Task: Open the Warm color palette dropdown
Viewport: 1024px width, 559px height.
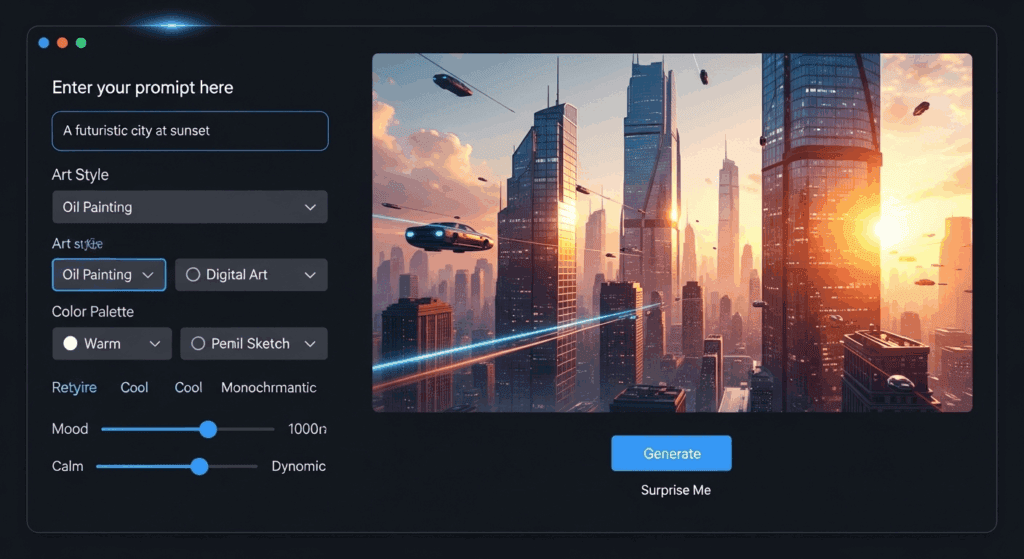Action: point(112,343)
